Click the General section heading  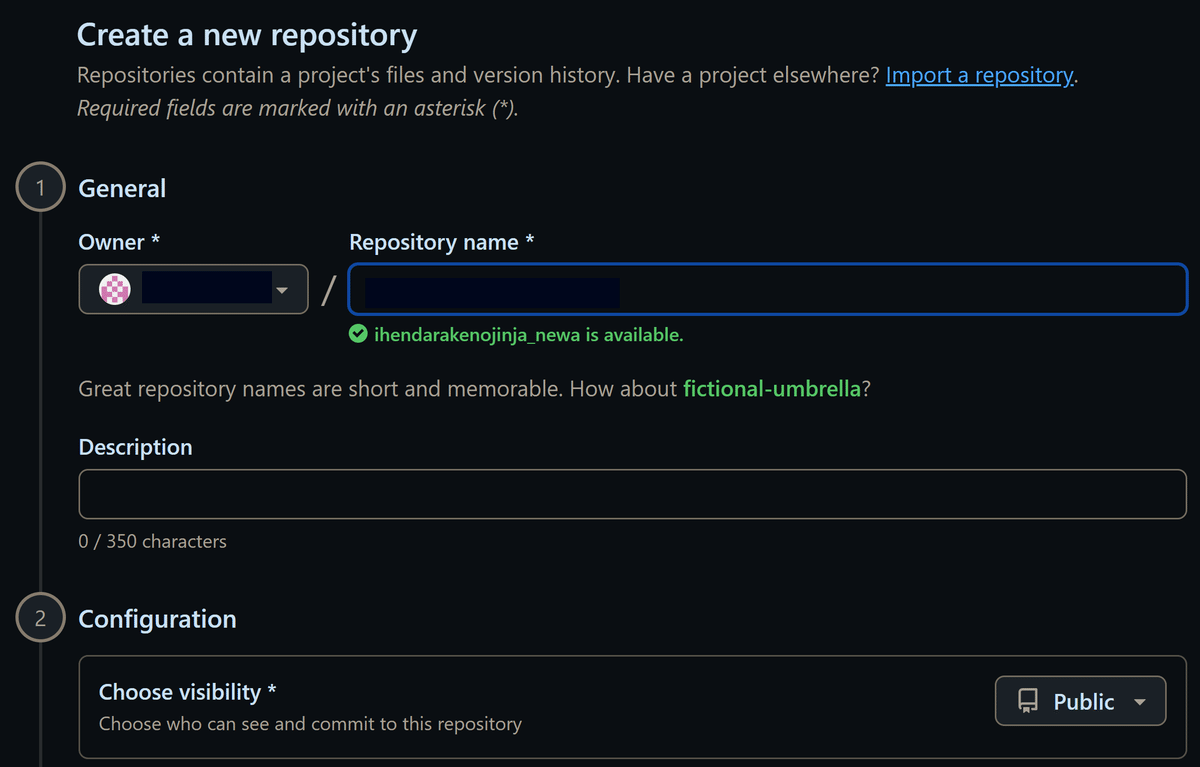[121, 187]
